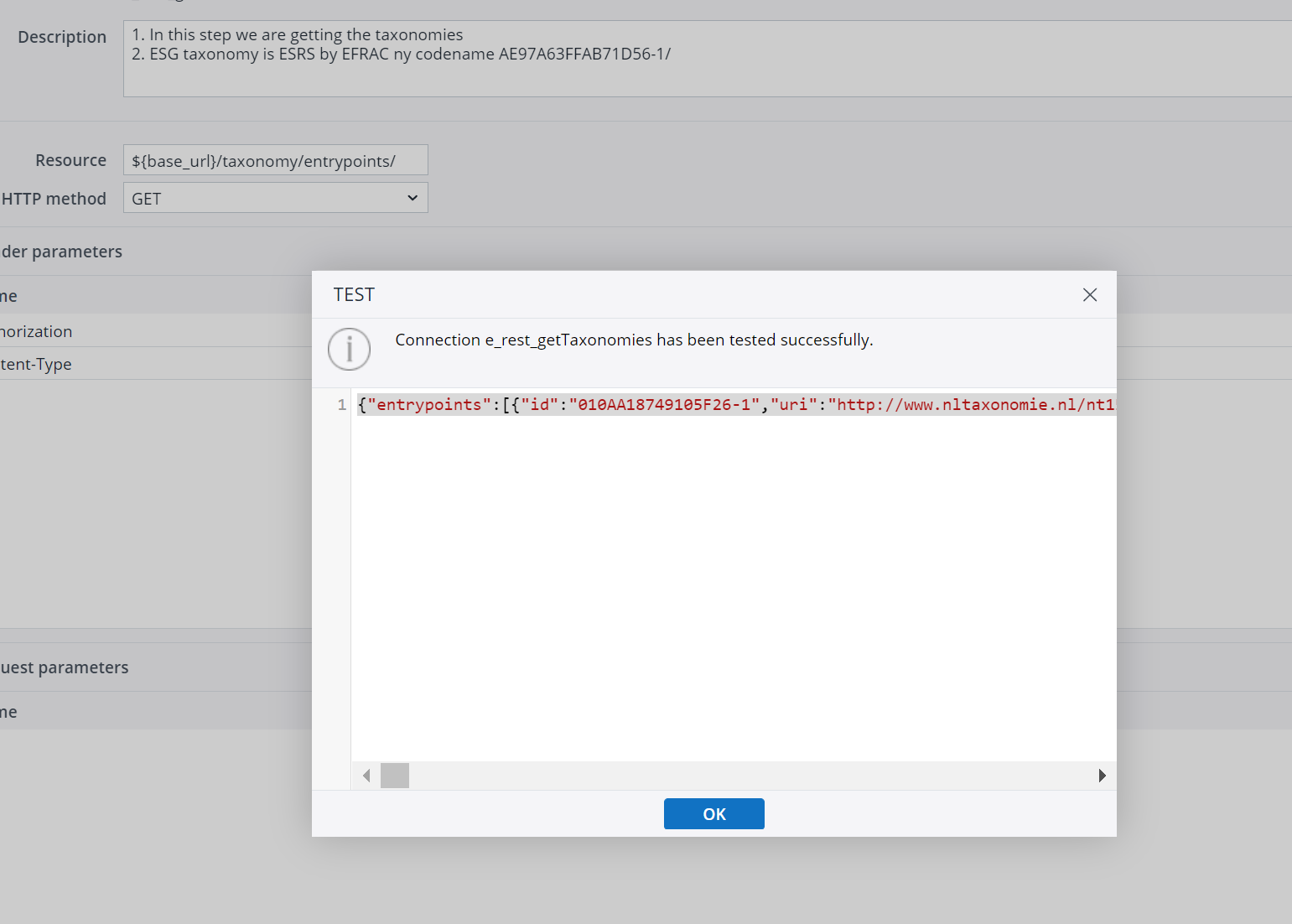1292x924 pixels.
Task: Click the Resource field label
Action: (70, 160)
